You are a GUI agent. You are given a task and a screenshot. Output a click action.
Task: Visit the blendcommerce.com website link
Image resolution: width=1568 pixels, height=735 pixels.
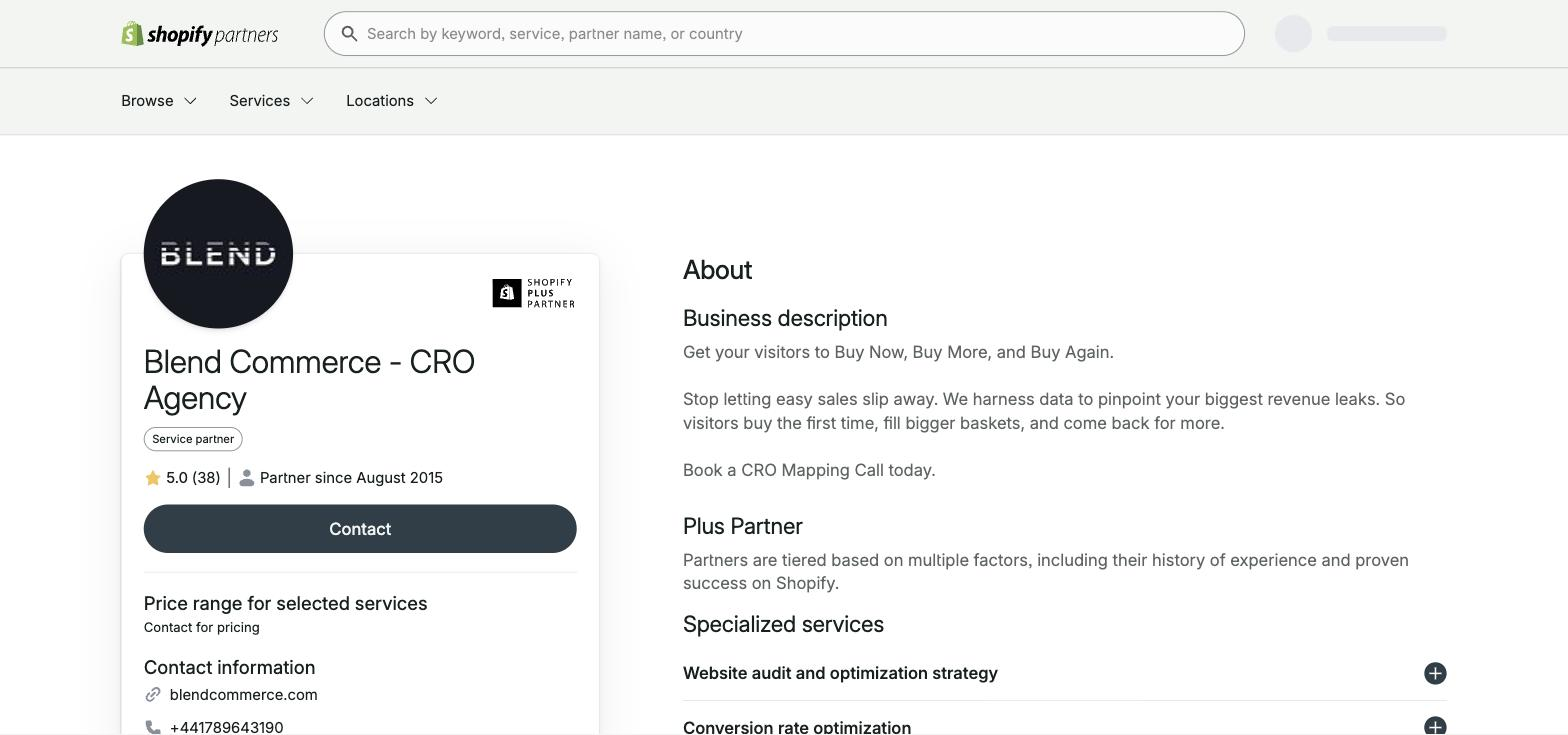pos(244,695)
